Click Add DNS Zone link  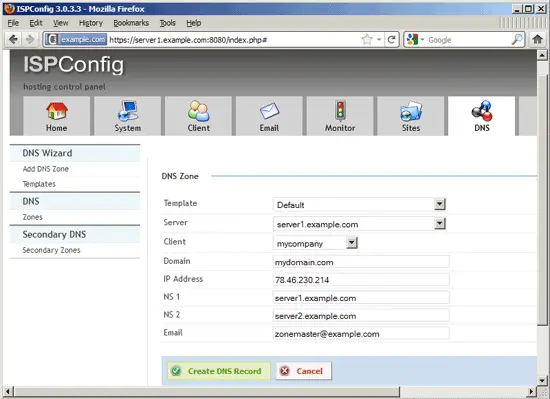(x=46, y=169)
